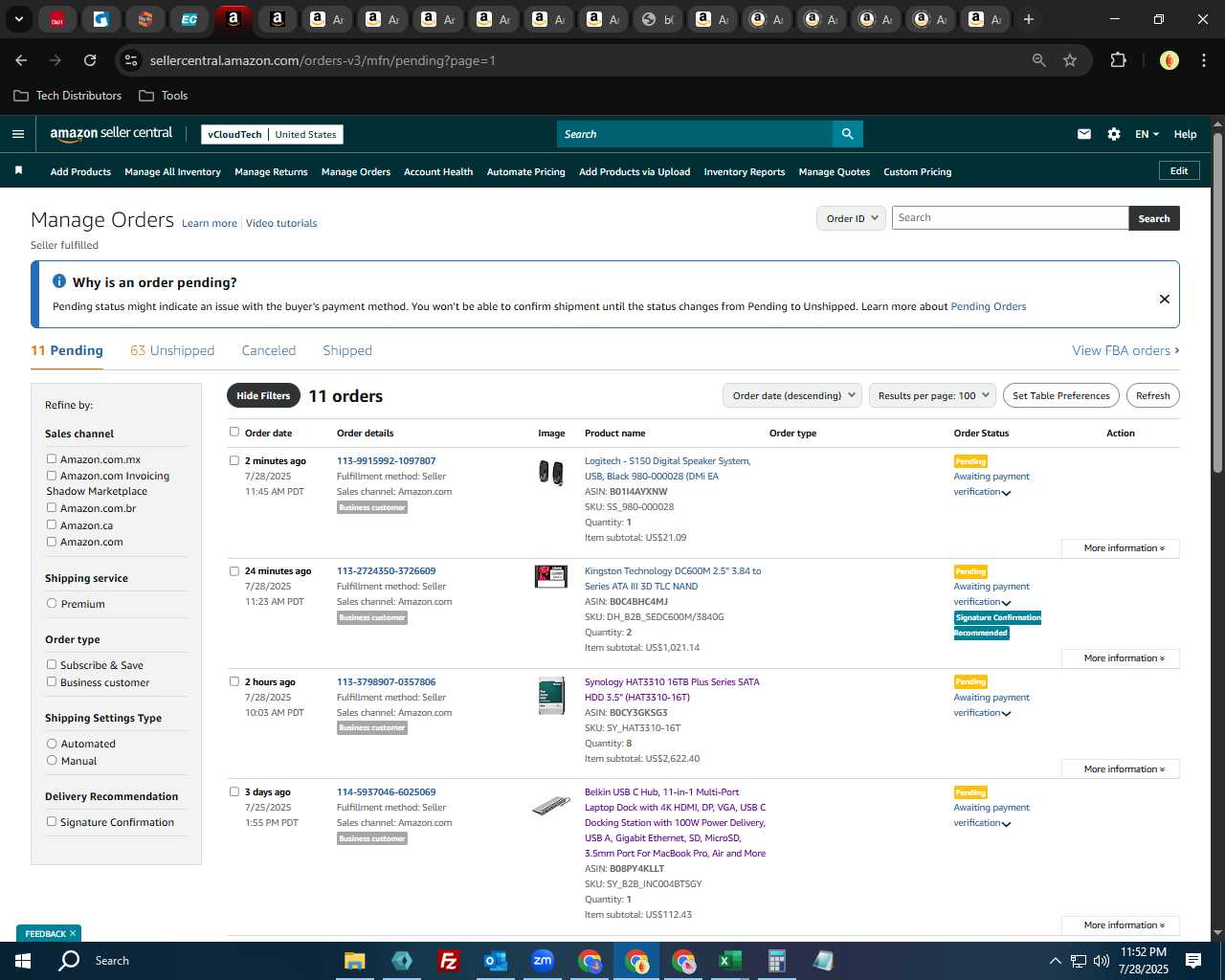The width and height of the screenshot is (1225, 980).
Task: Select order 113-9915992-1097807 checkbox
Action: [x=234, y=460]
